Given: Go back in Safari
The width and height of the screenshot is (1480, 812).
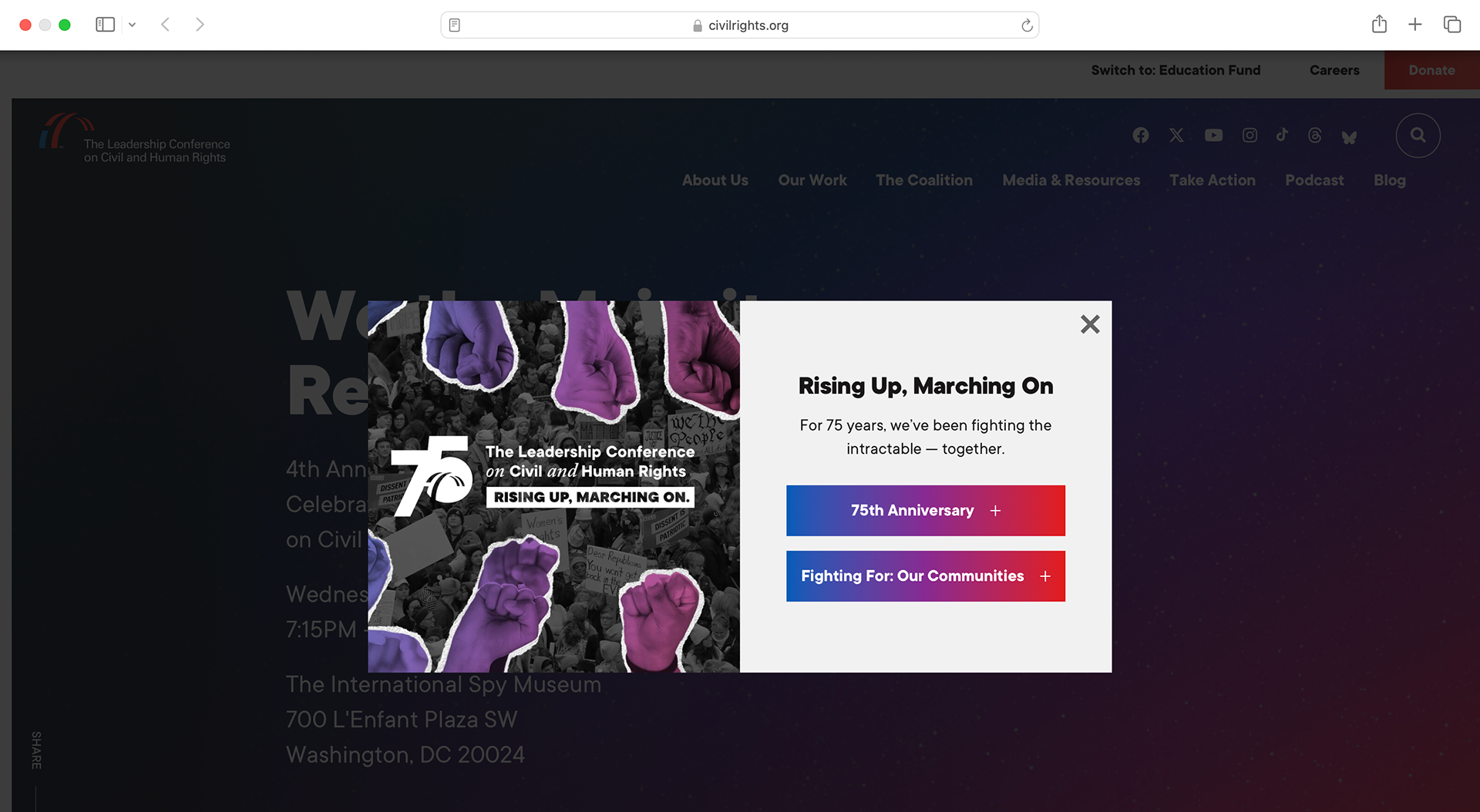Looking at the screenshot, I should coord(165,25).
